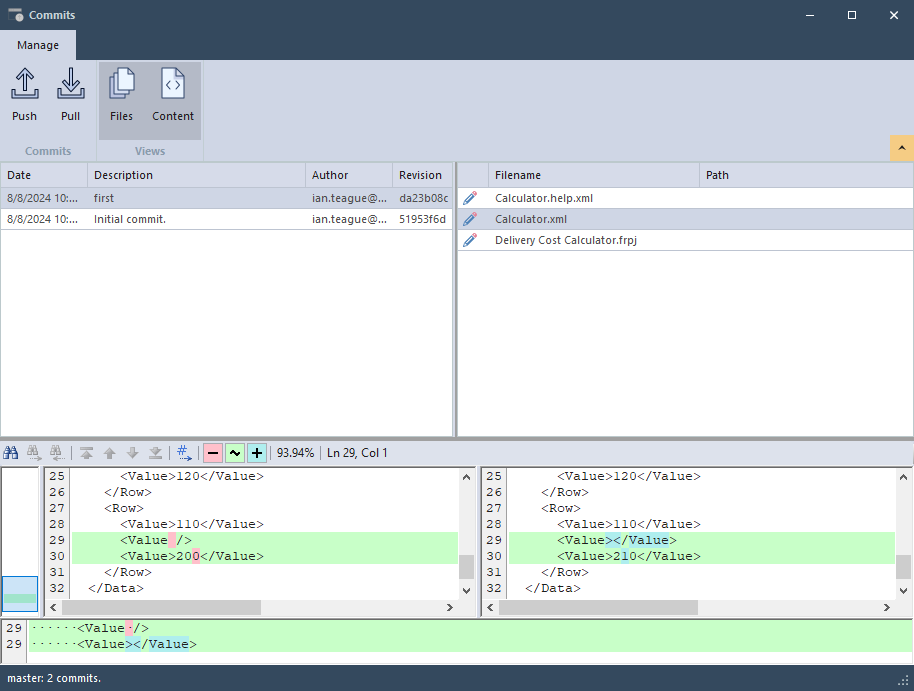Sort files by Filename column header
The height and width of the screenshot is (691, 914).
point(593,175)
